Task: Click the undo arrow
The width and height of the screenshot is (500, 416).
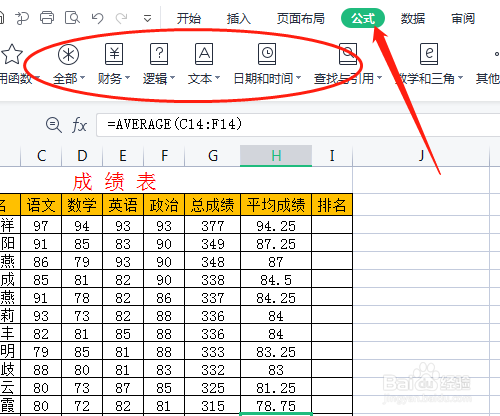Action: pyautogui.click(x=97, y=18)
